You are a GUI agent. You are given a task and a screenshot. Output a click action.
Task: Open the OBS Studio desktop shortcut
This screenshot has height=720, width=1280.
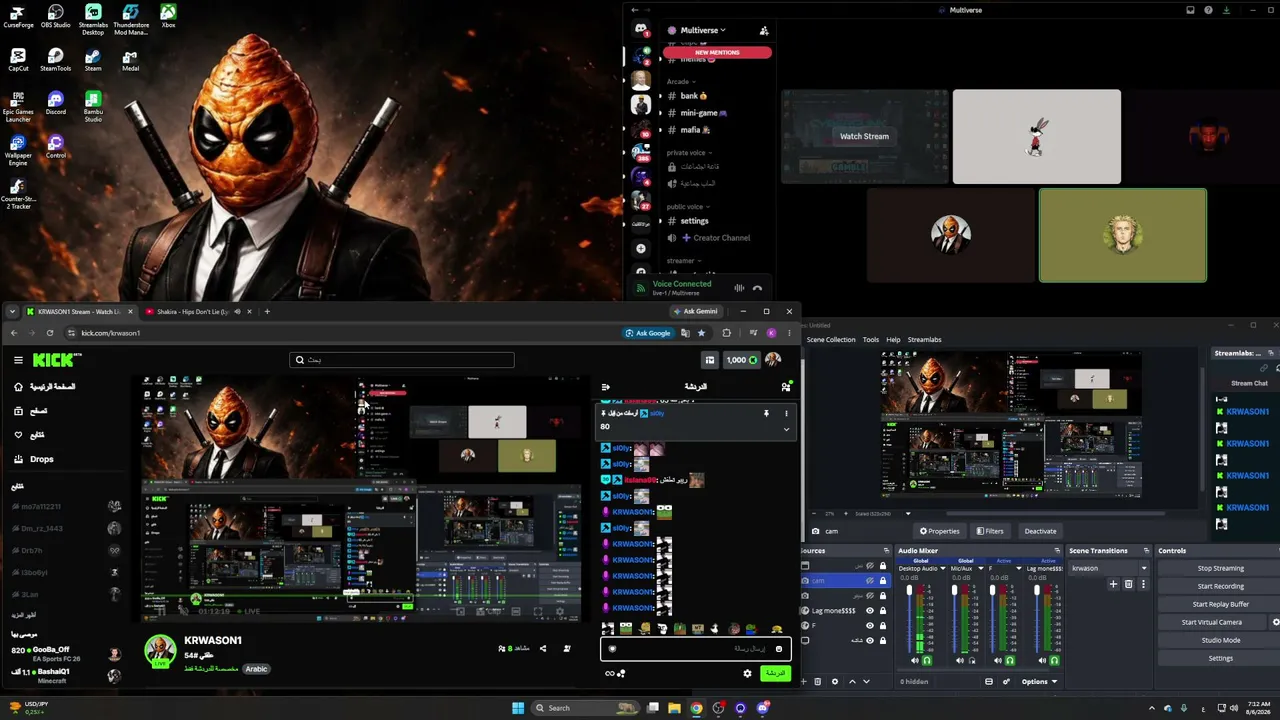(x=55, y=17)
